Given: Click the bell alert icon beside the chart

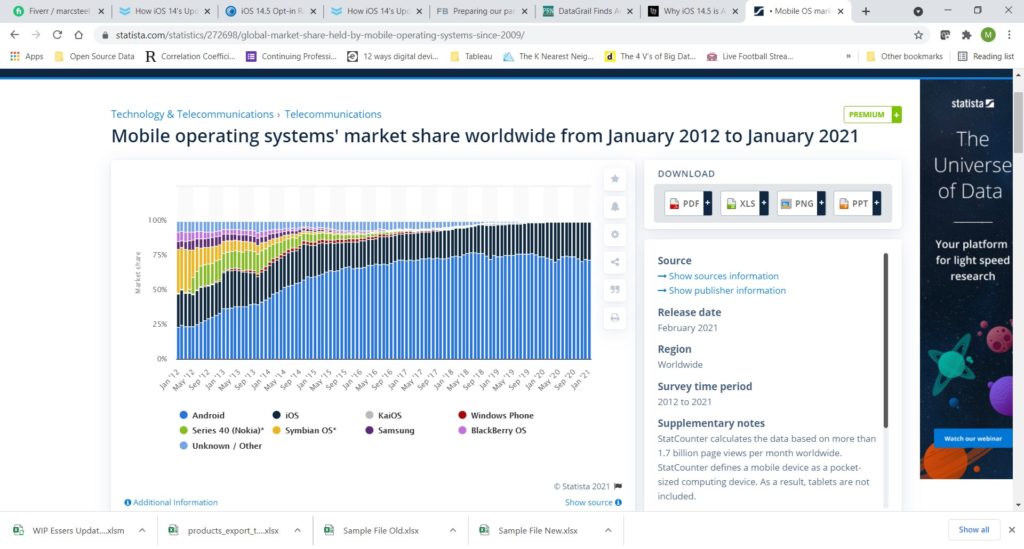Looking at the screenshot, I should click(614, 206).
